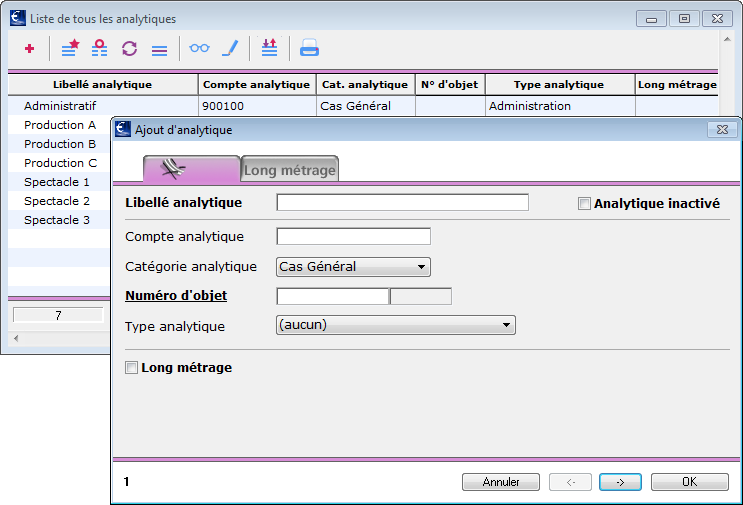
Task: Select the Spectacle 1 row
Action: click(x=57, y=182)
